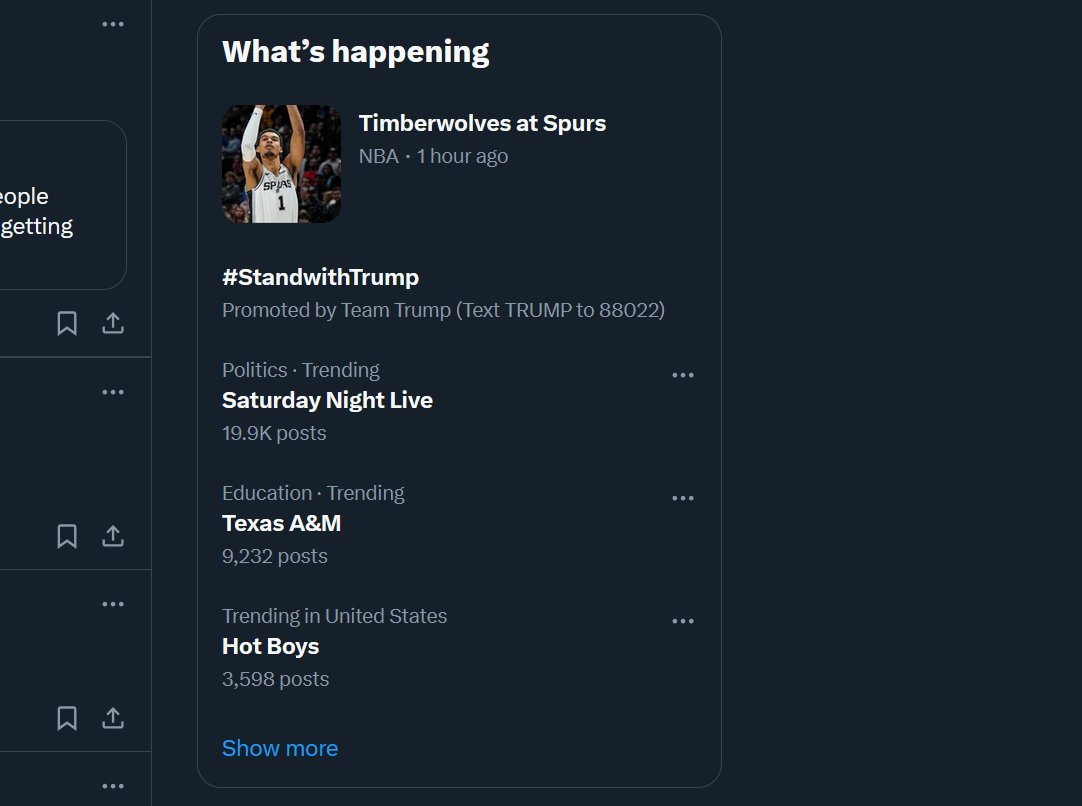Open post ellipsis menu beside Trending in United States
The image size is (1082, 806).
[x=113, y=604]
